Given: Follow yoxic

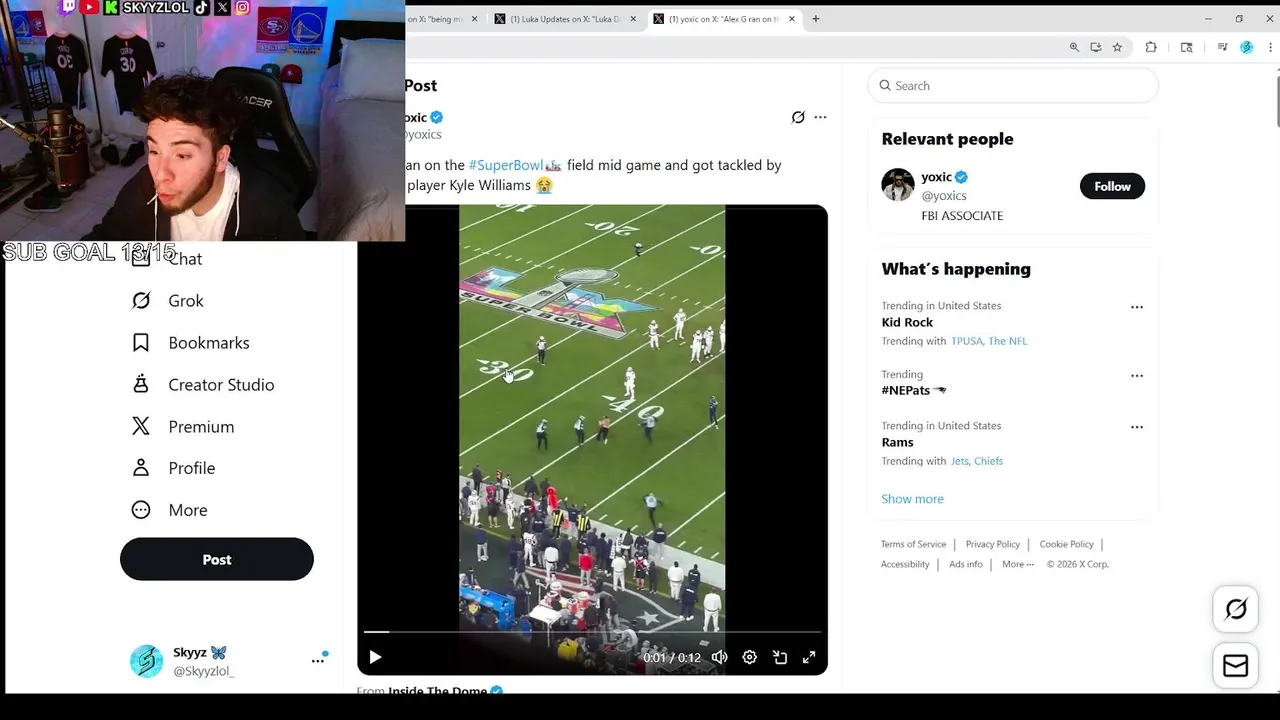Looking at the screenshot, I should click(x=1112, y=186).
